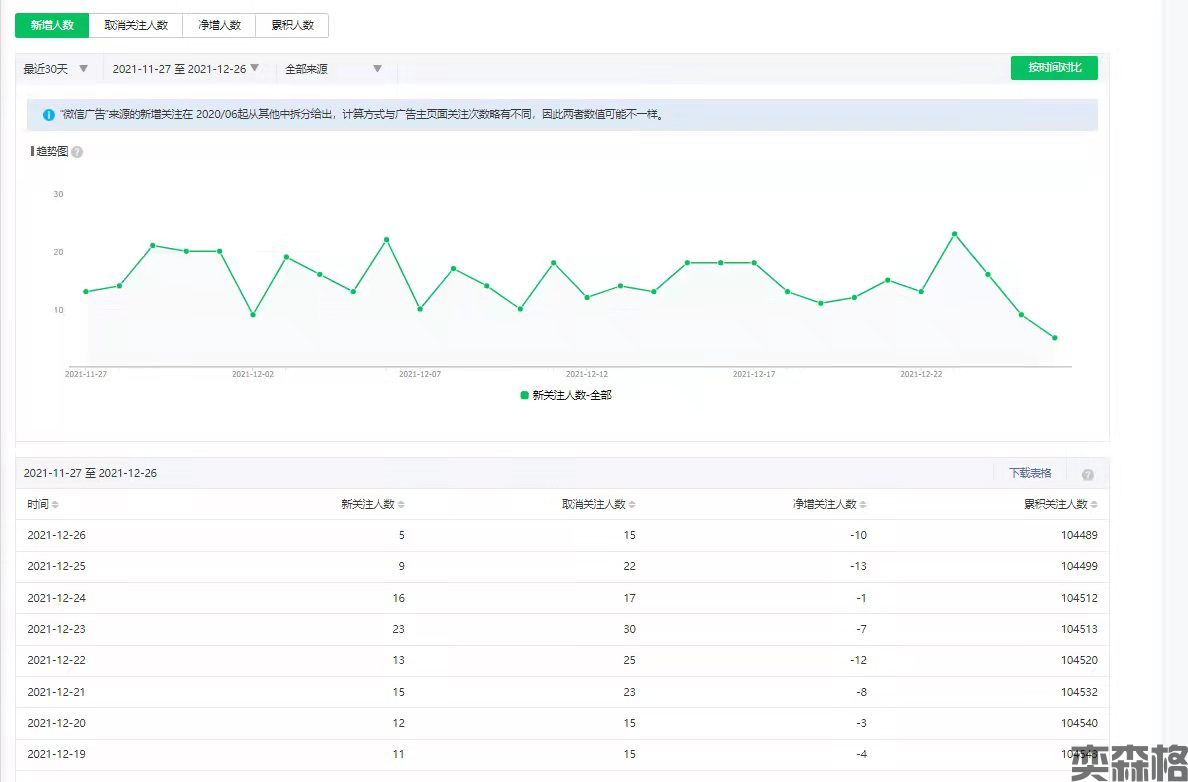Click the last data point on the chart line
This screenshot has height=782, width=1188.
(1054, 338)
